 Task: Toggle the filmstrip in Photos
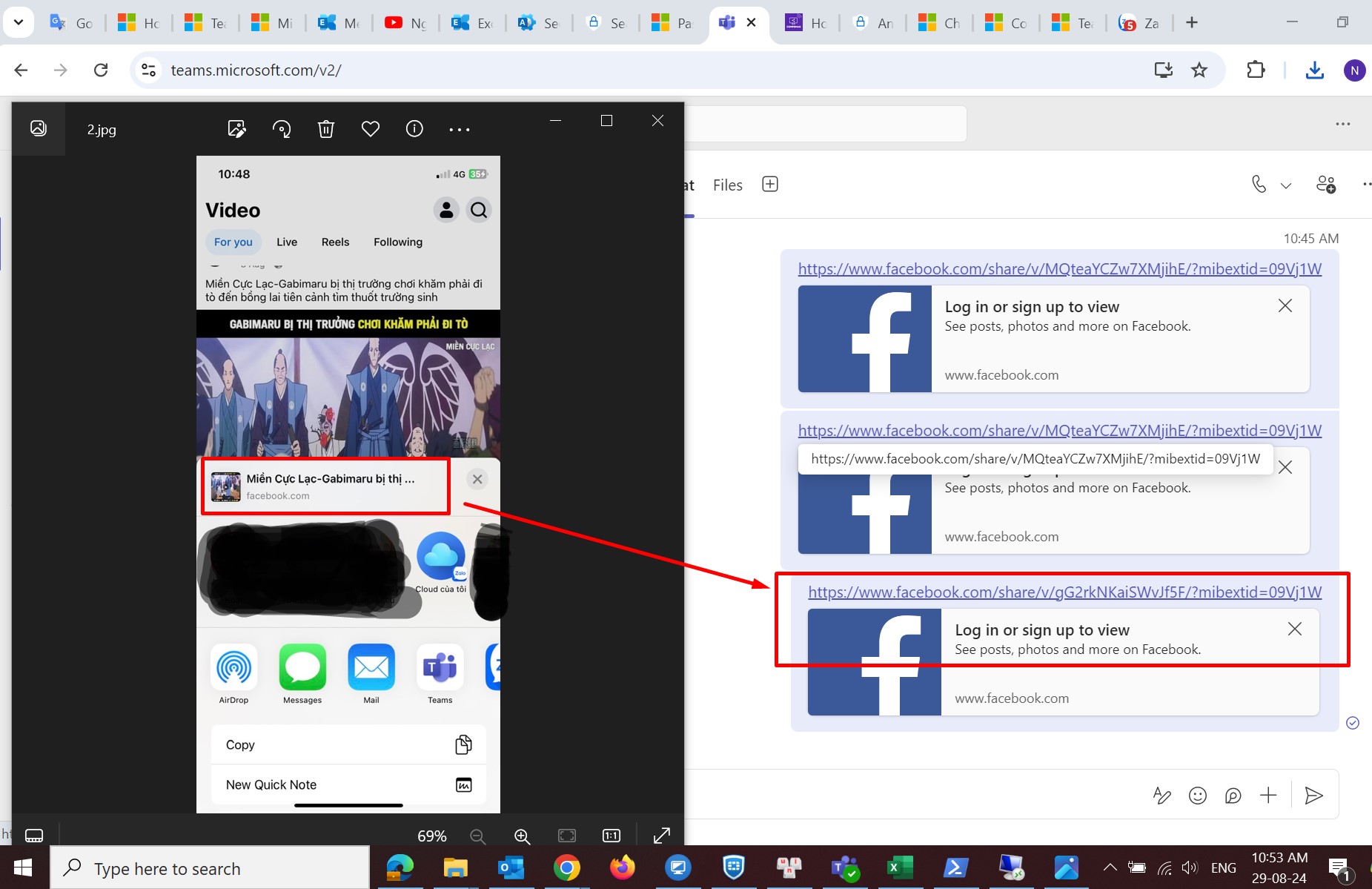coord(34,836)
